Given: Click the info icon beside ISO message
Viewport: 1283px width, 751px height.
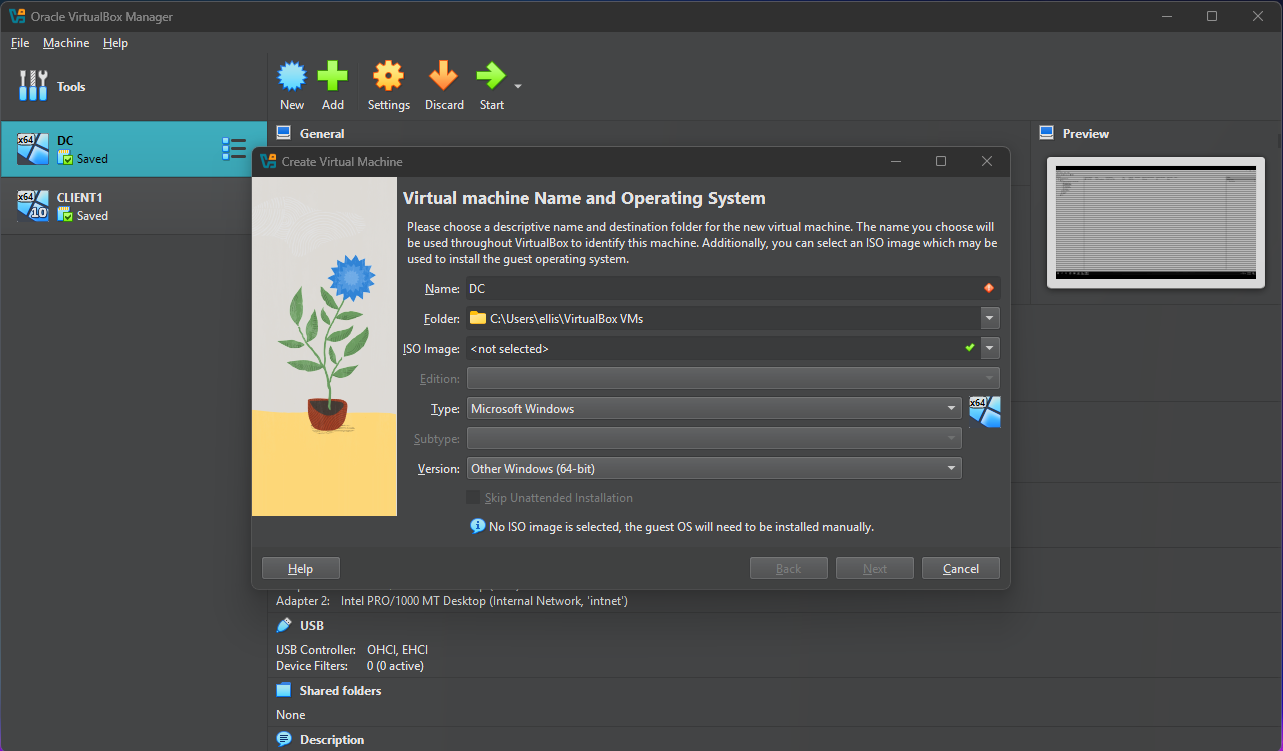Looking at the screenshot, I should (x=478, y=526).
